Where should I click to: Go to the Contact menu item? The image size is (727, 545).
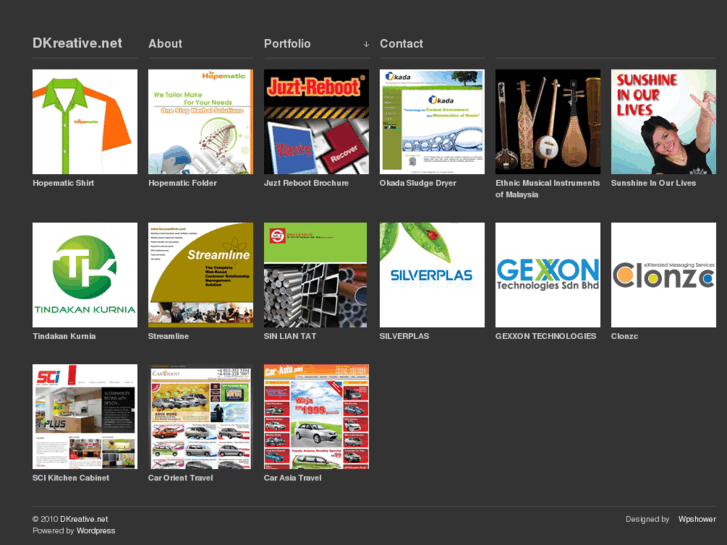[401, 44]
